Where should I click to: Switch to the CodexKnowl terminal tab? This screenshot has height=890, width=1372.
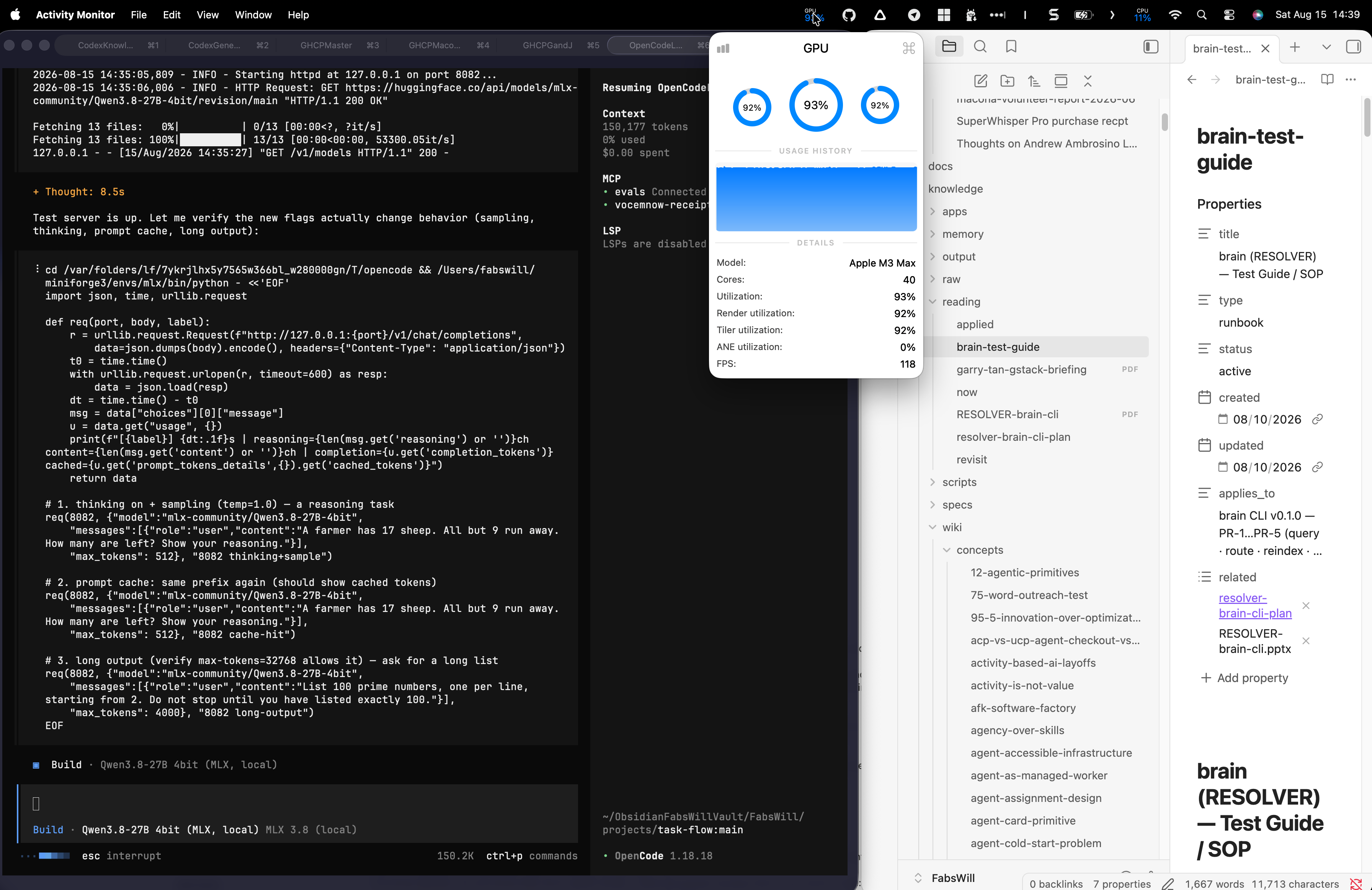pyautogui.click(x=118, y=45)
